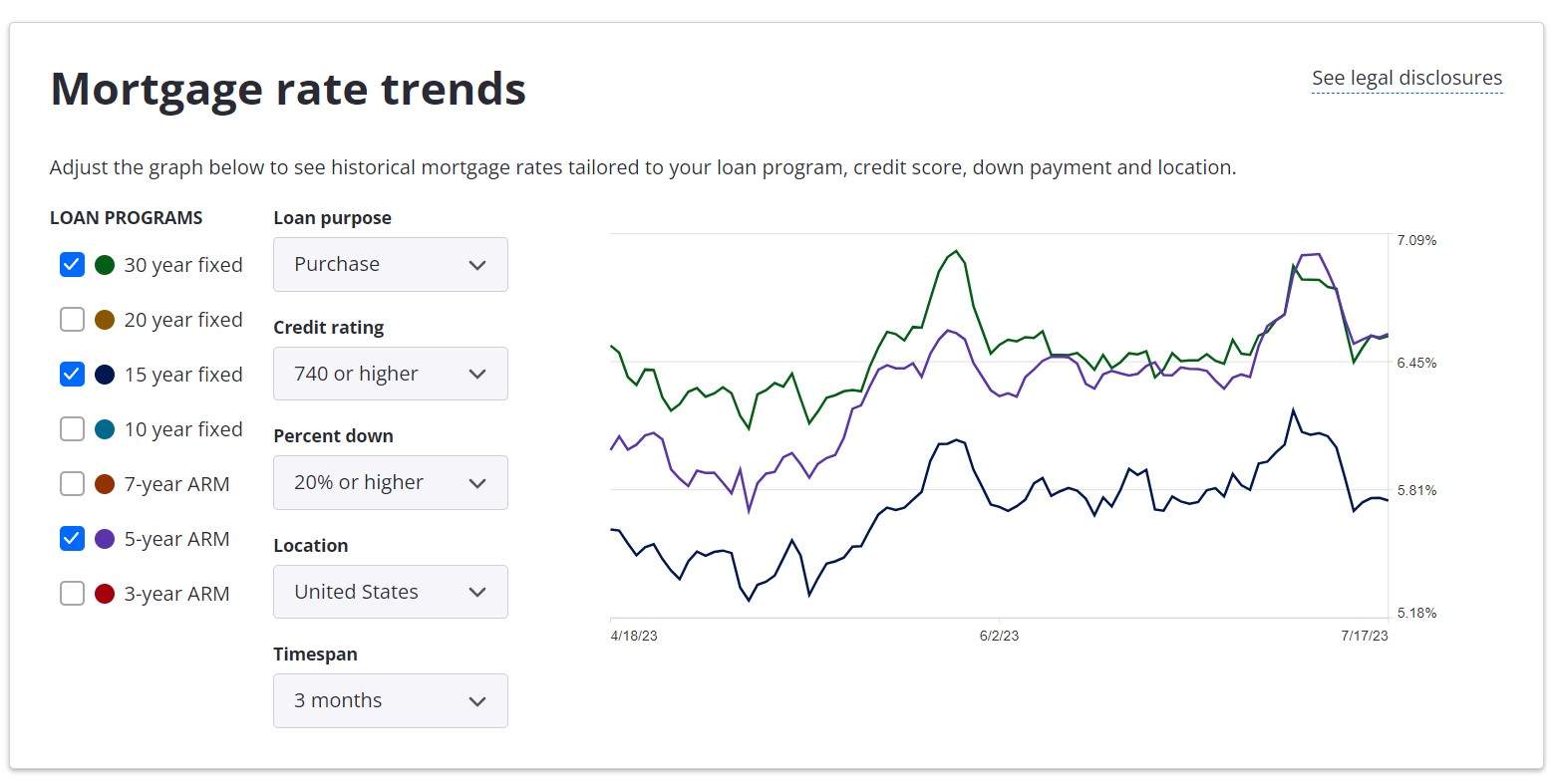
Task: Click the orange 7-year ARM color dot
Action: pos(105,484)
